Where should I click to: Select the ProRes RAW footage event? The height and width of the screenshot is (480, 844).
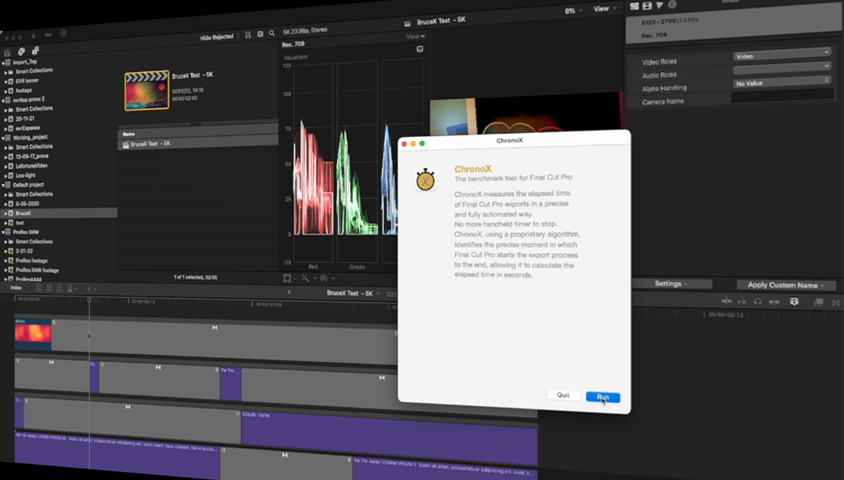click(37, 270)
